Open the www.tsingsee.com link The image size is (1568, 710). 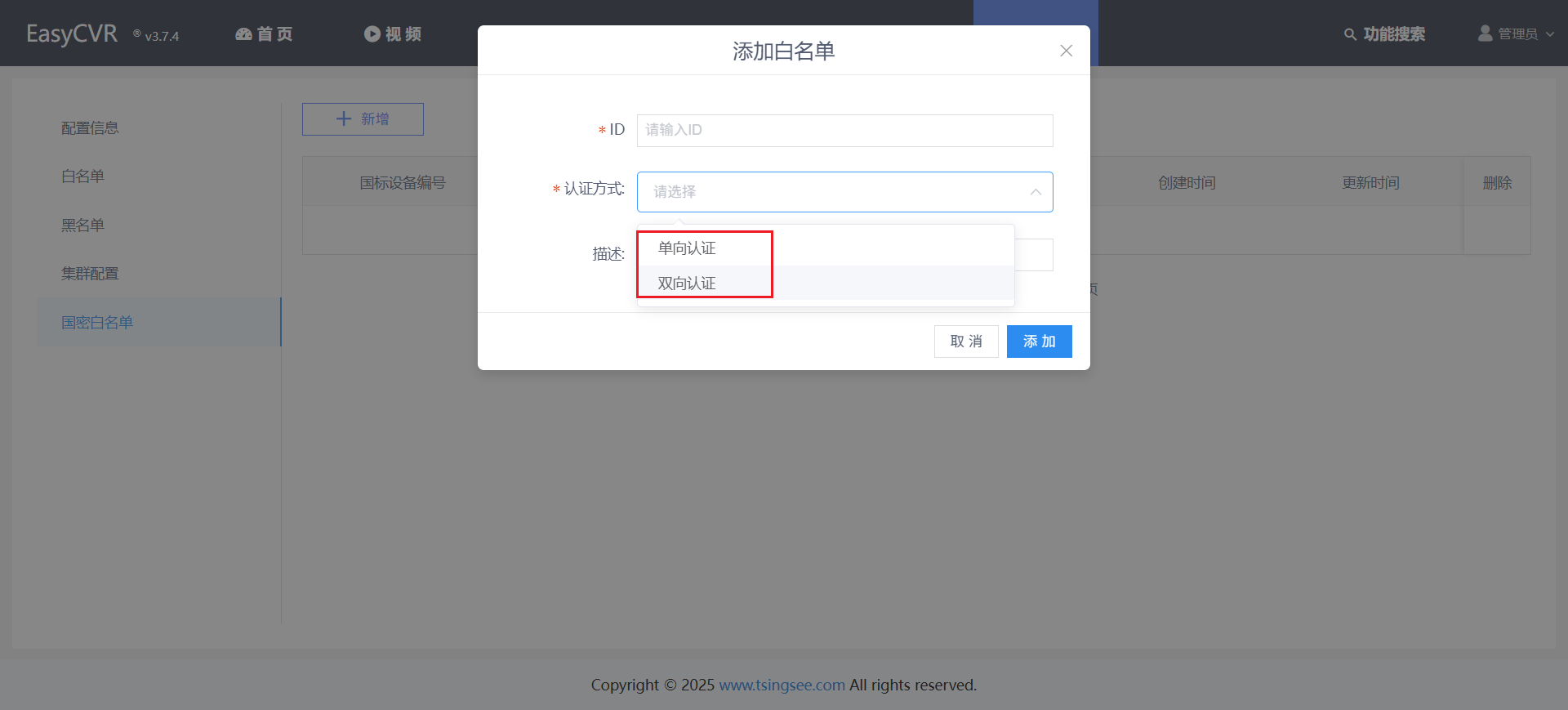pos(782,685)
